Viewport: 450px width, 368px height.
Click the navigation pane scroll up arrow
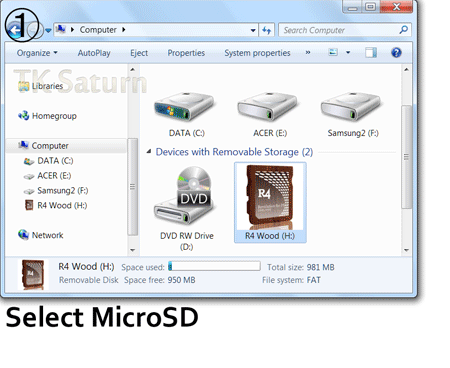point(133,69)
